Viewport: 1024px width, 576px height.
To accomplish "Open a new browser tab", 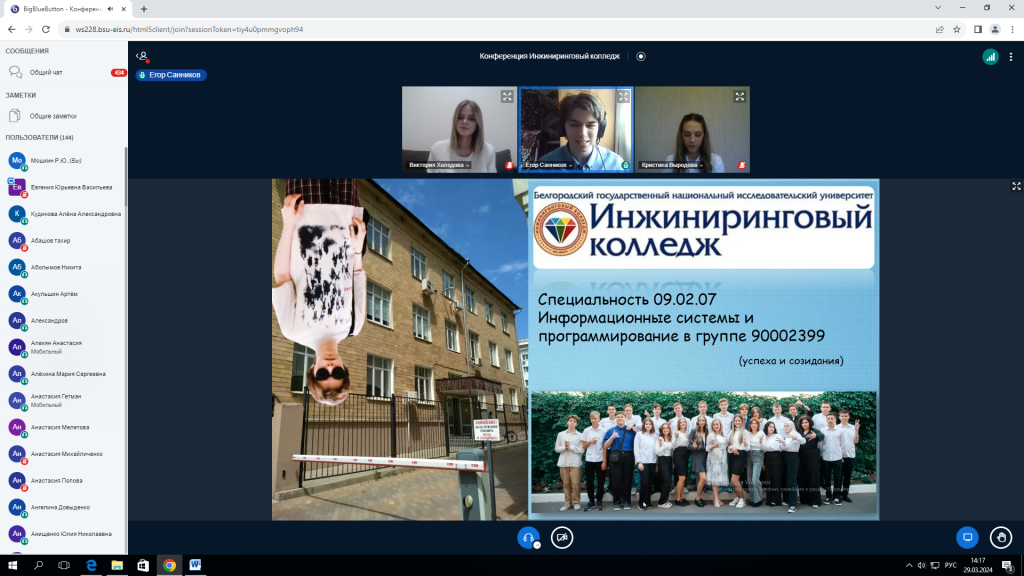I will point(144,9).
